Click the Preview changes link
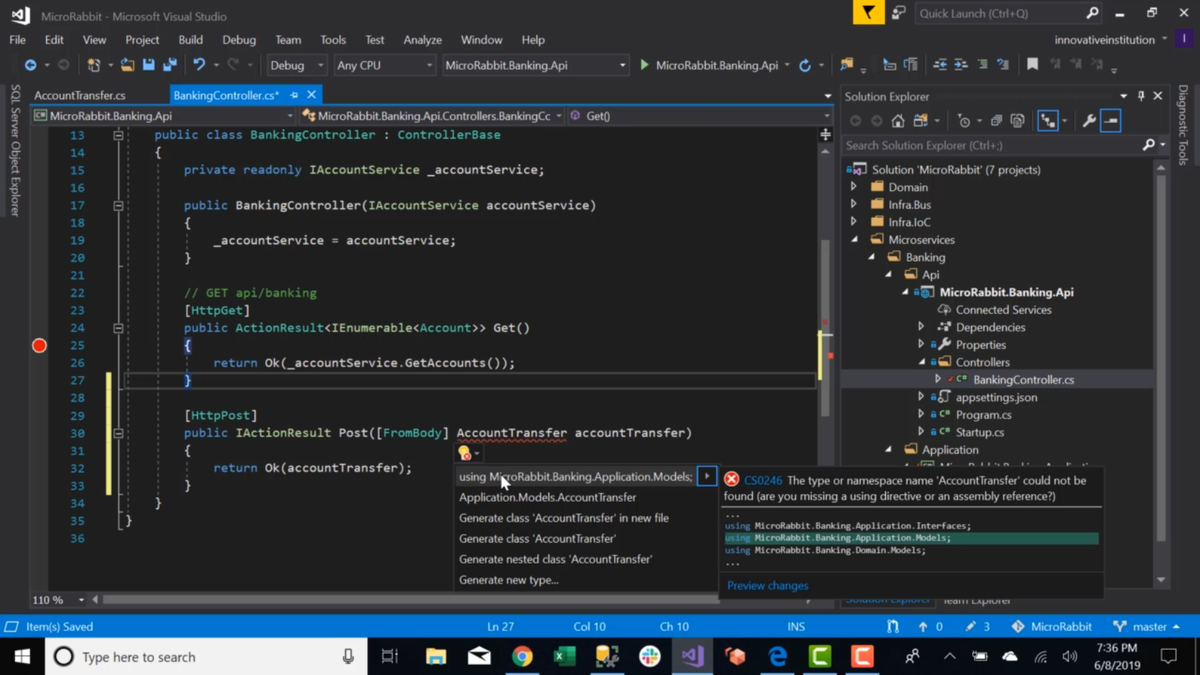Image resolution: width=1200 pixels, height=675 pixels. (767, 586)
